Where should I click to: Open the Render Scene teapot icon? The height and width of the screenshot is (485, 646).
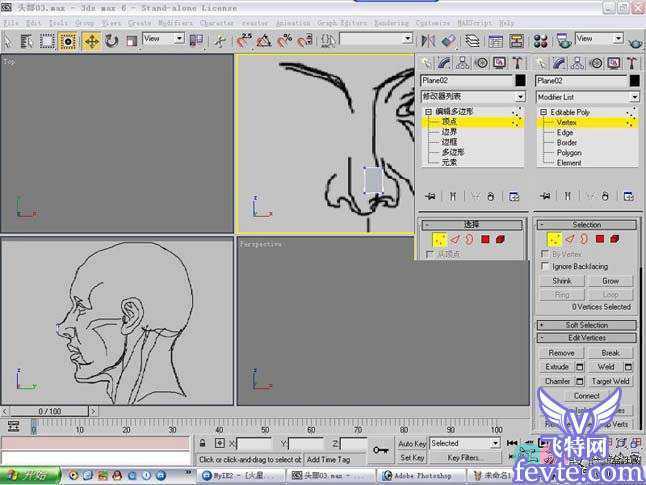pyautogui.click(x=563, y=41)
